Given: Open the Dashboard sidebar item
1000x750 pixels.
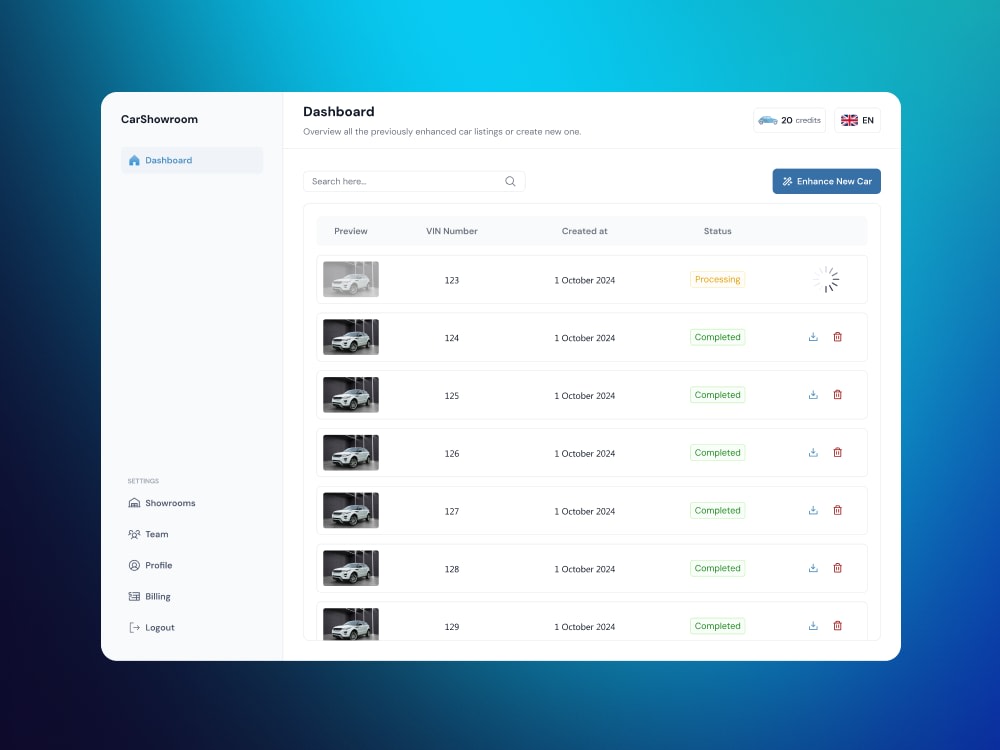Looking at the screenshot, I should (191, 160).
